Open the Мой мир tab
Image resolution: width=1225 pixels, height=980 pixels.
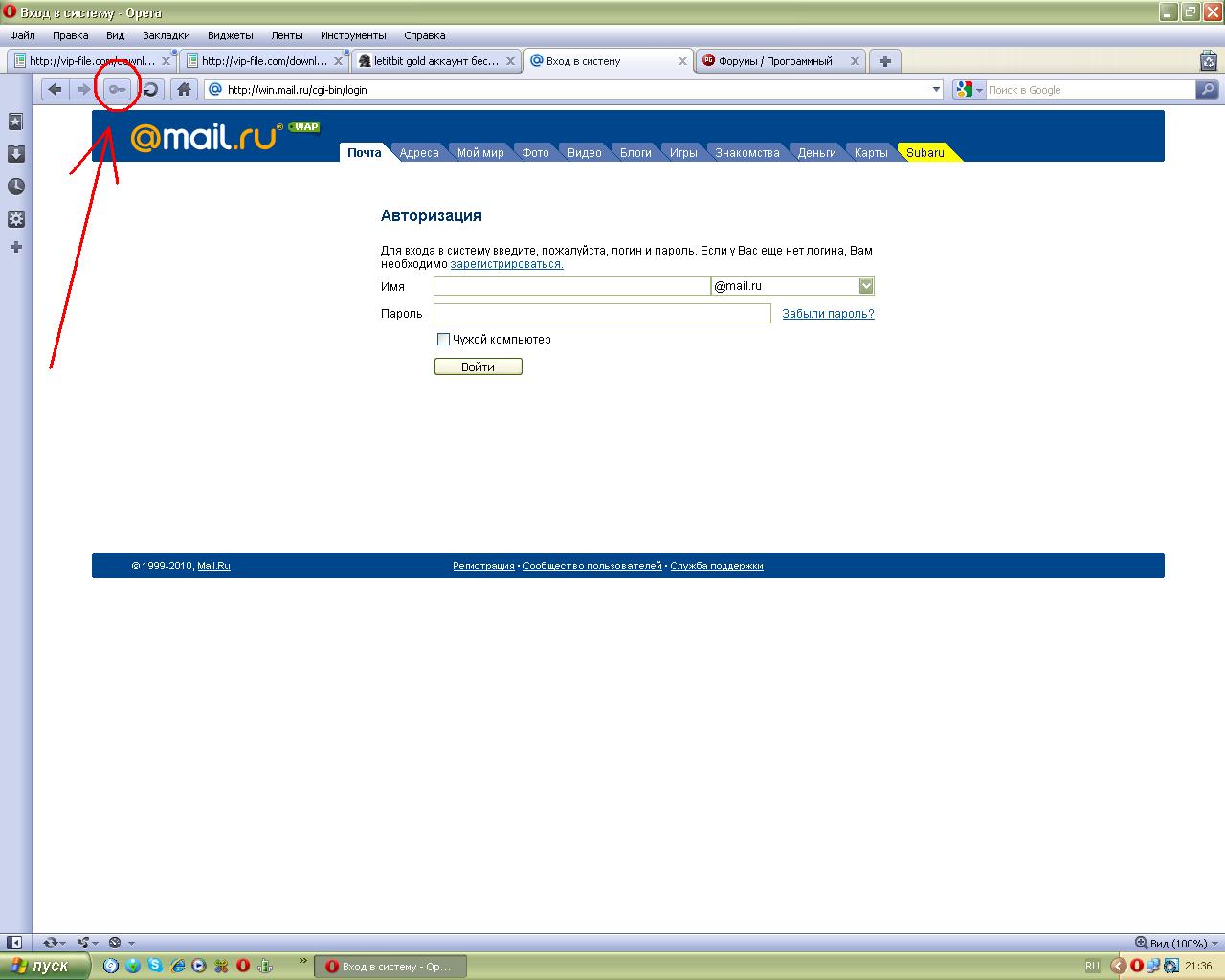coord(480,152)
